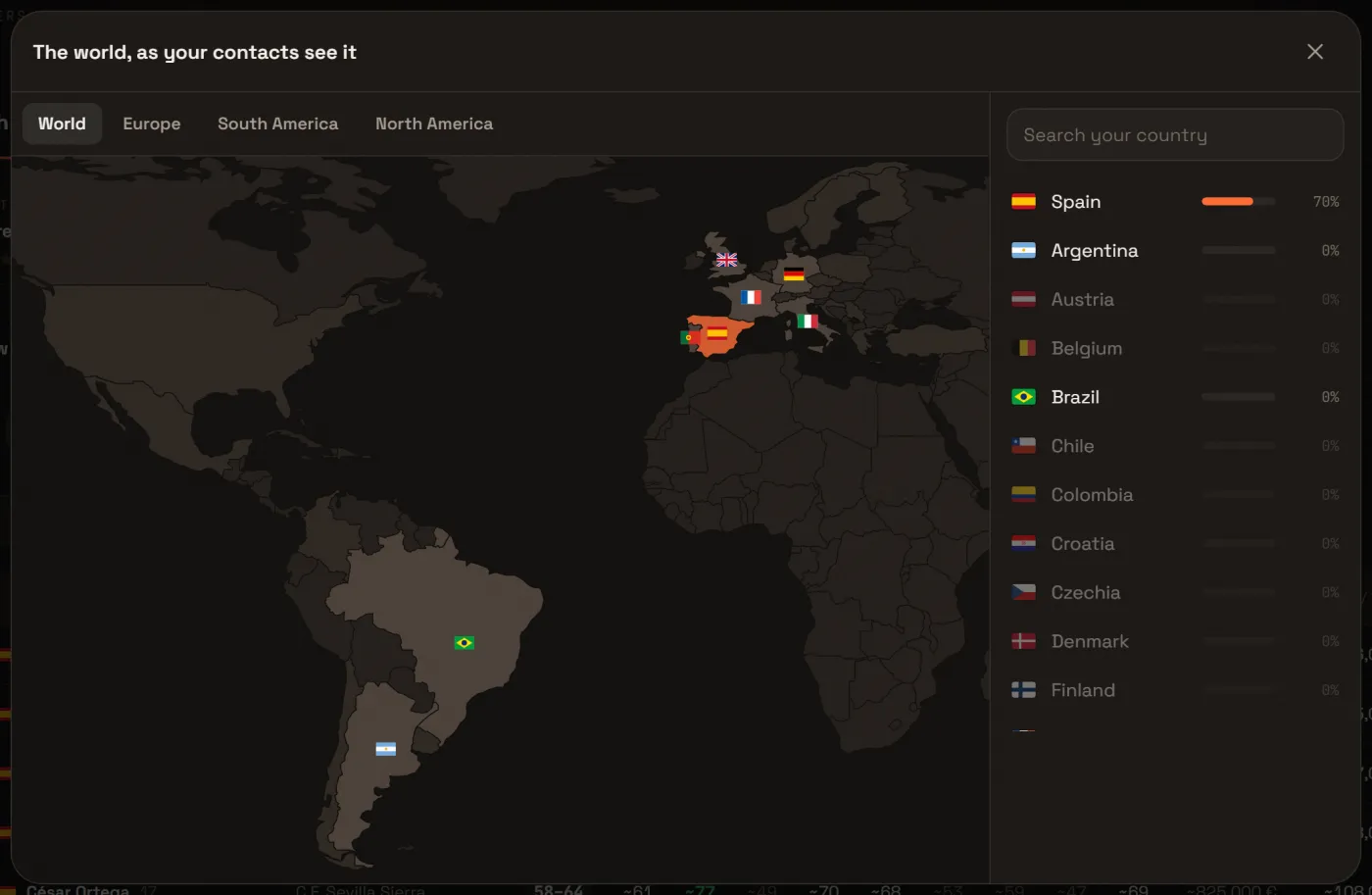Choose Finland from the country list
The width and height of the screenshot is (1372, 895).
[1175, 690]
